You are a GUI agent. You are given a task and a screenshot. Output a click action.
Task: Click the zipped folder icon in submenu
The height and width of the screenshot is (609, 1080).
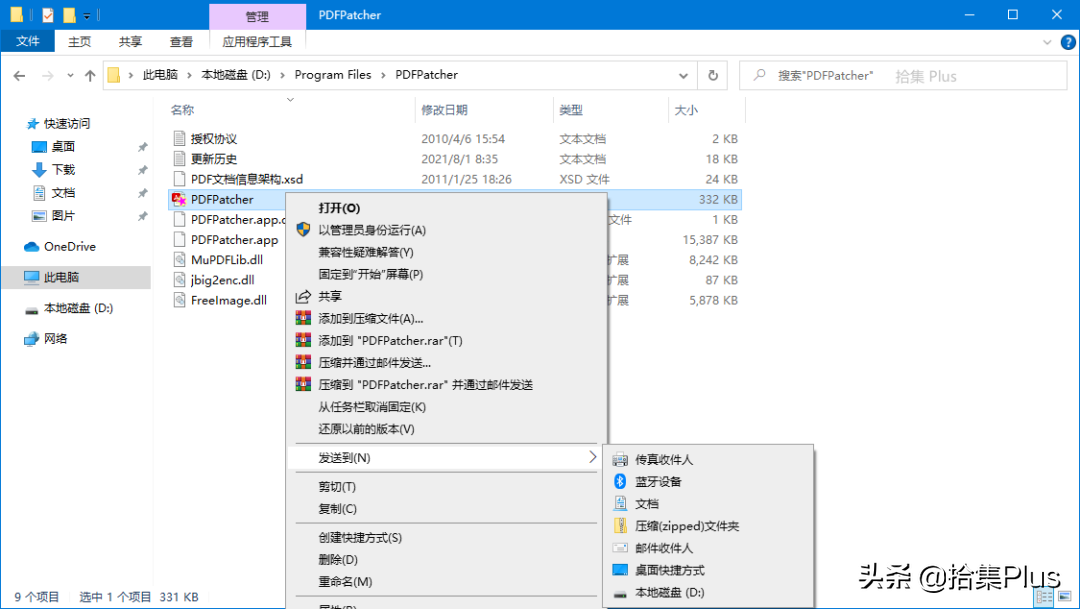[x=620, y=526]
